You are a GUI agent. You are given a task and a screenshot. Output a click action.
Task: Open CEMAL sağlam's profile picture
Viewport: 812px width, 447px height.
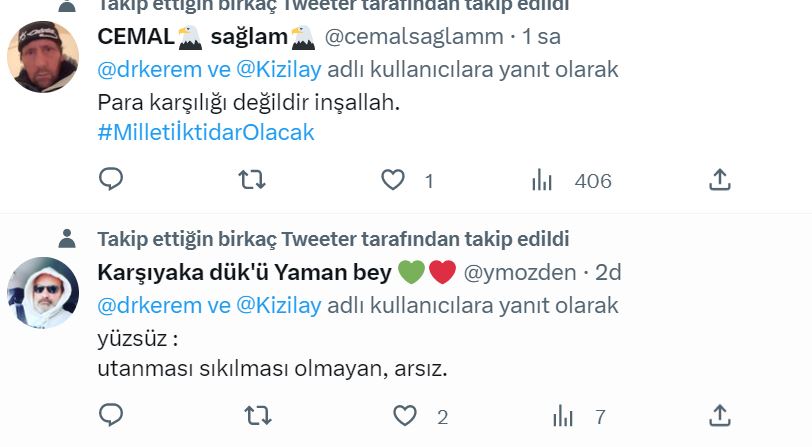pos(43,56)
